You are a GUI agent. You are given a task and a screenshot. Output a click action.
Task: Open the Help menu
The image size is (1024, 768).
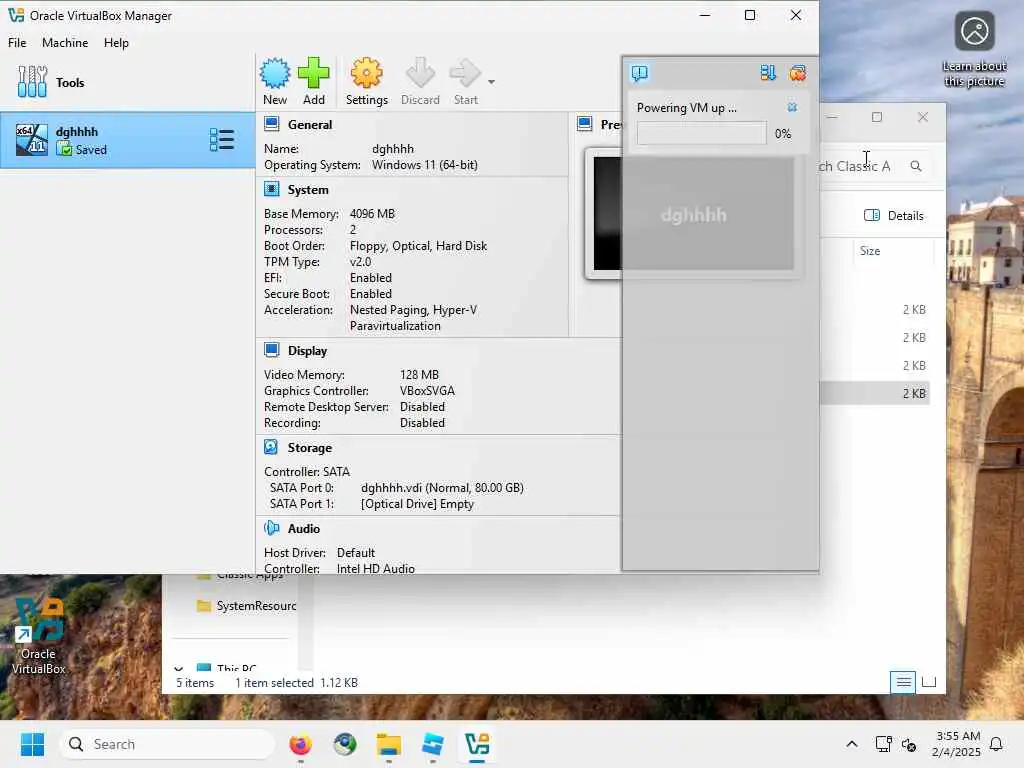click(116, 42)
